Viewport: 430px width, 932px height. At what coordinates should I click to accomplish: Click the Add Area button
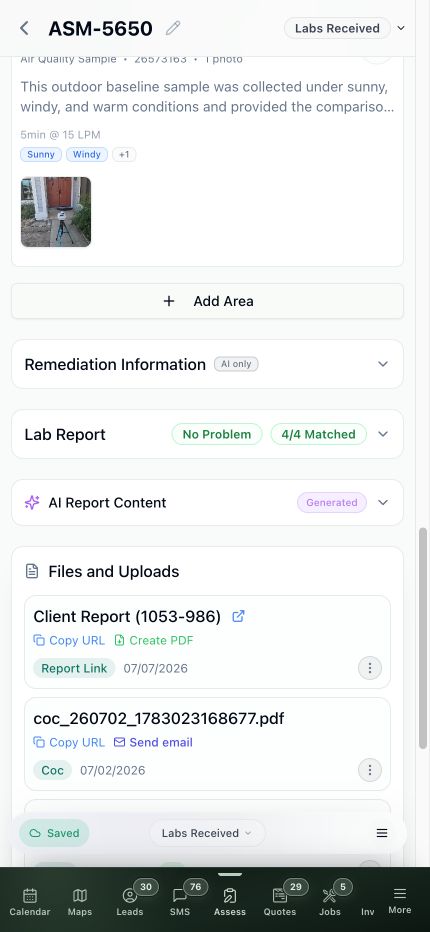pyautogui.click(x=208, y=301)
